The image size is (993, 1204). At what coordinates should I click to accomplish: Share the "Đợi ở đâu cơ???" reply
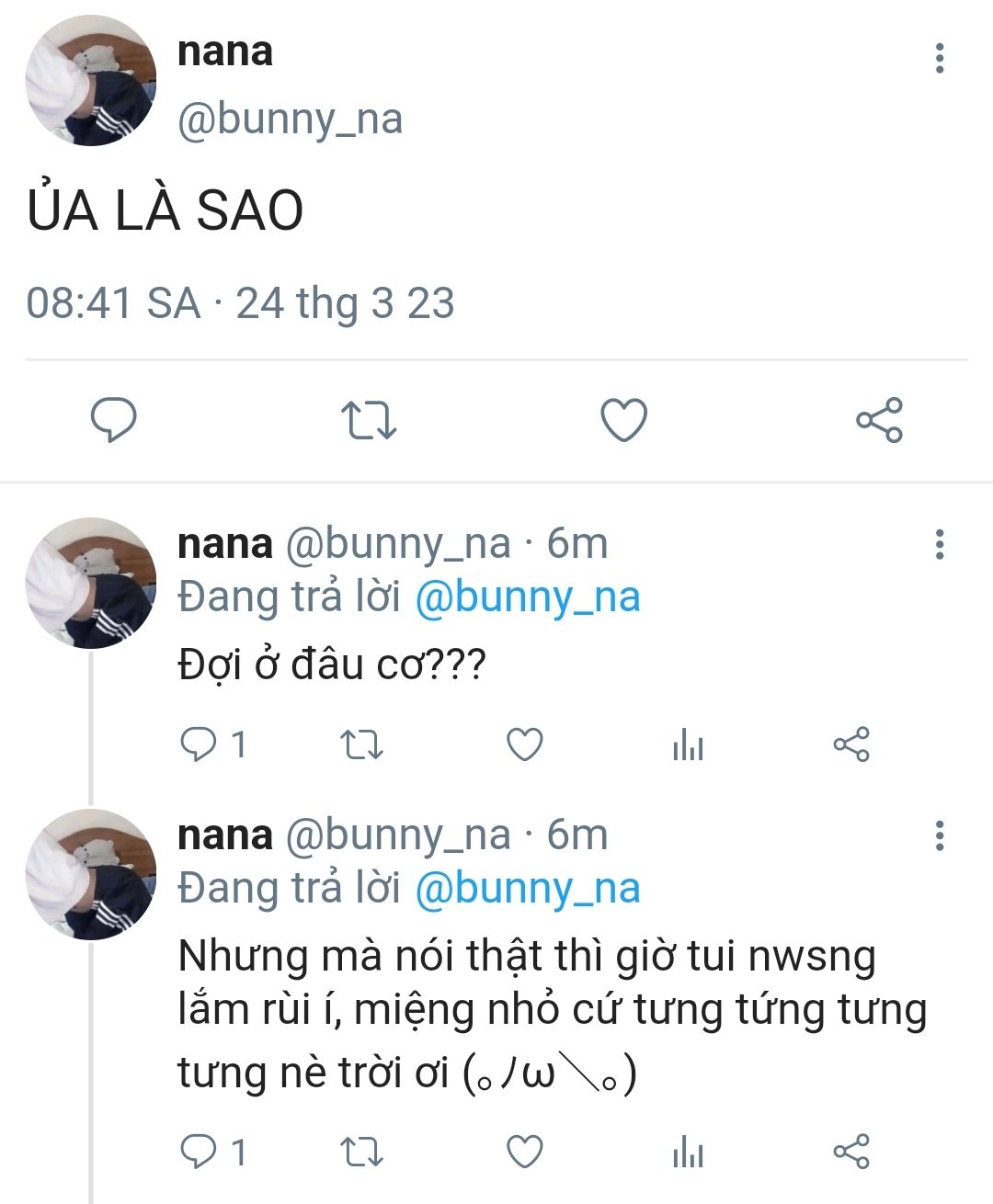850,744
